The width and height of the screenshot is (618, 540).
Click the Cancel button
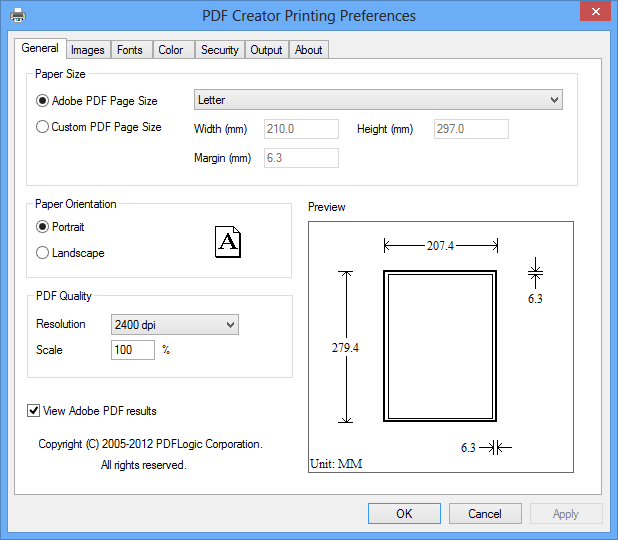coord(485,513)
